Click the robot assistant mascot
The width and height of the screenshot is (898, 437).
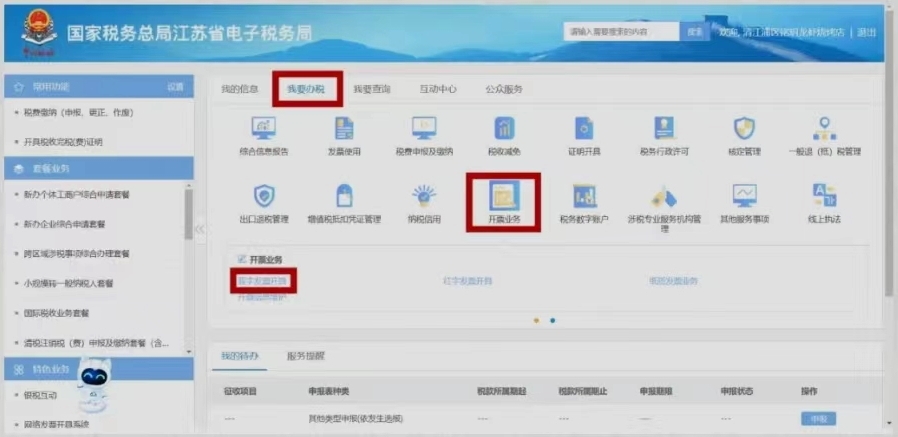[96, 378]
